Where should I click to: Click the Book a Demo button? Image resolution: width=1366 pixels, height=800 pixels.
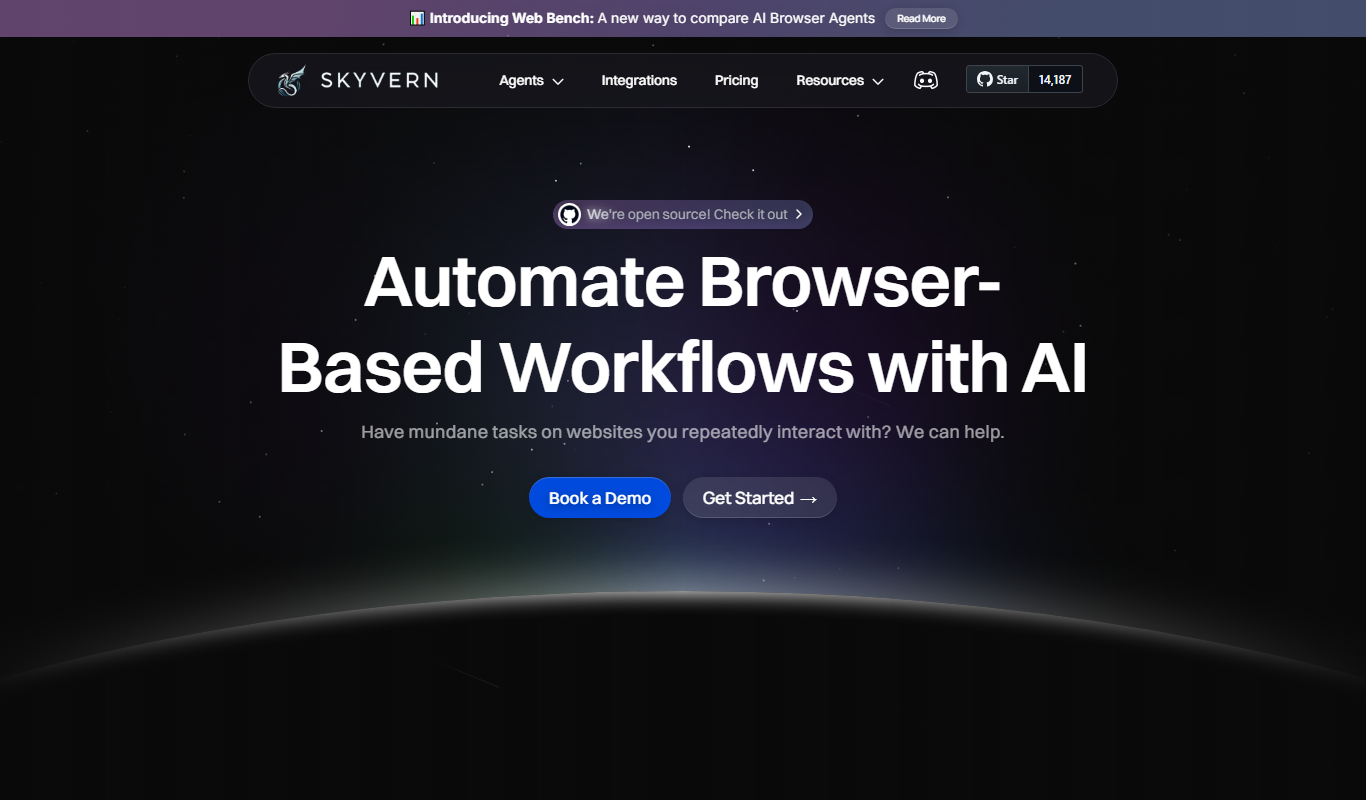point(600,498)
